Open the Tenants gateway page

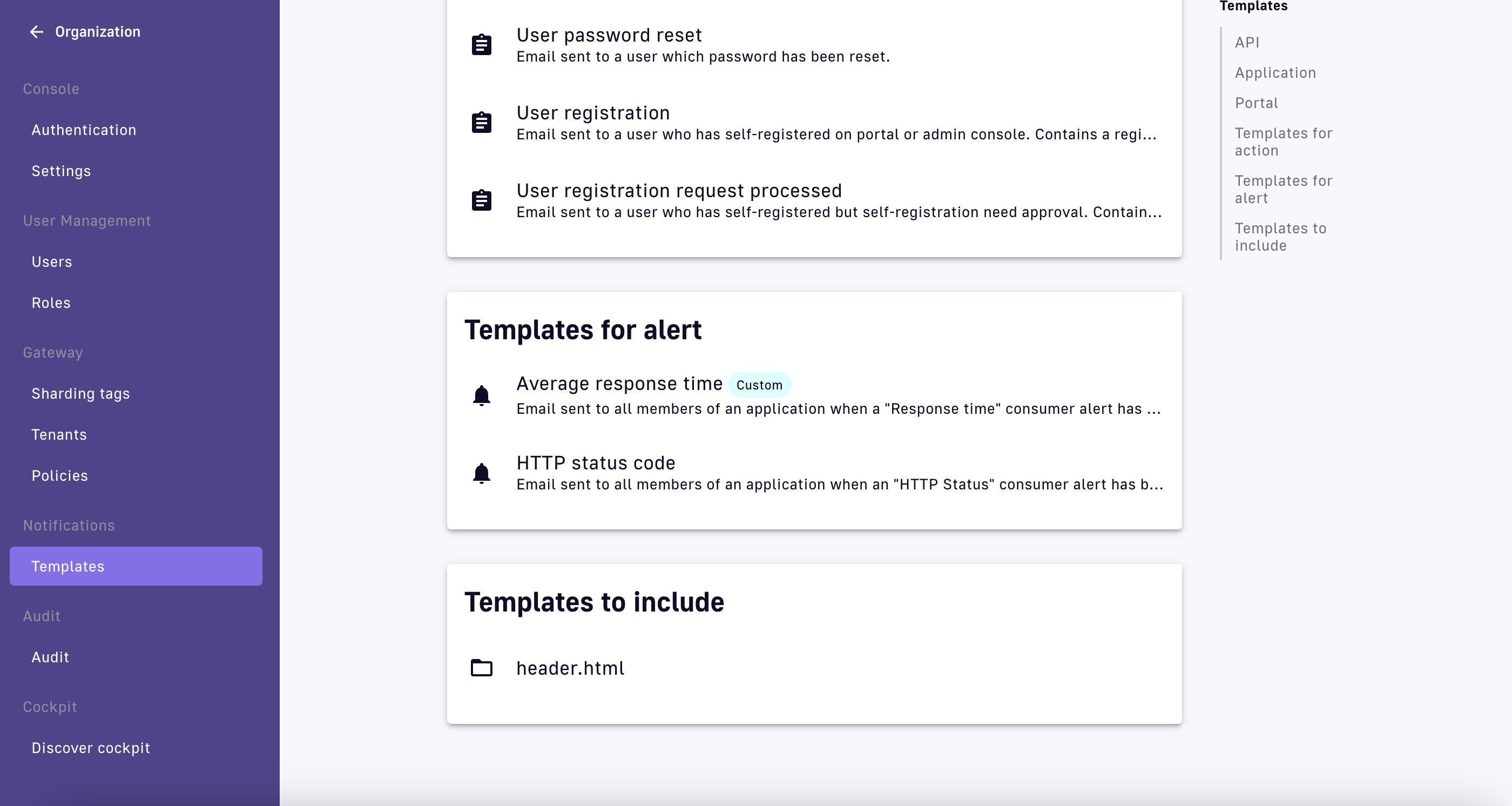pyautogui.click(x=59, y=434)
